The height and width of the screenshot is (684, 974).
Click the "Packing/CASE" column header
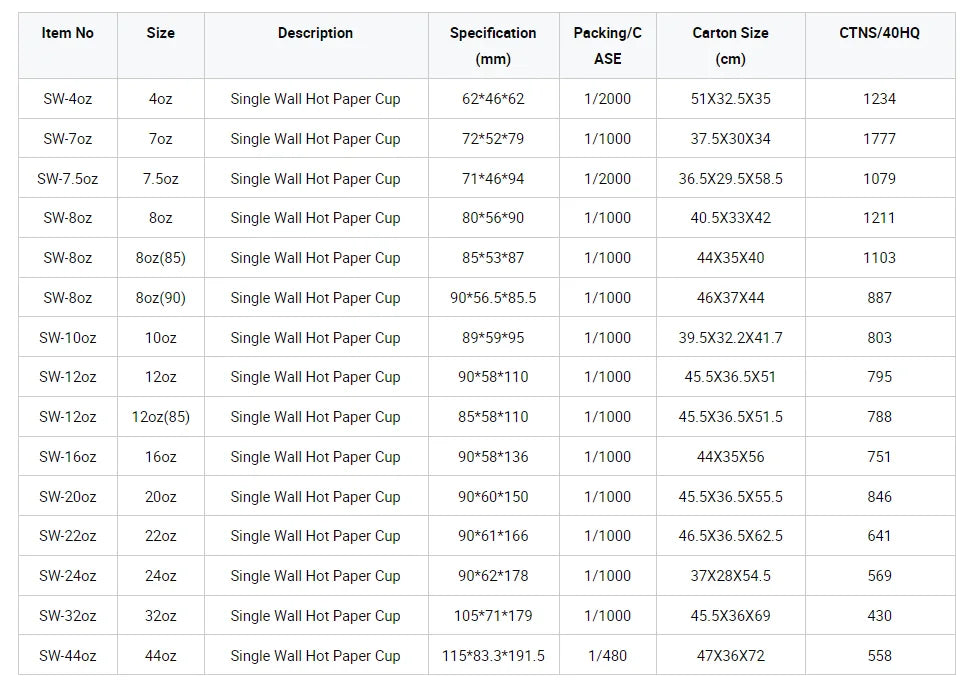[608, 46]
